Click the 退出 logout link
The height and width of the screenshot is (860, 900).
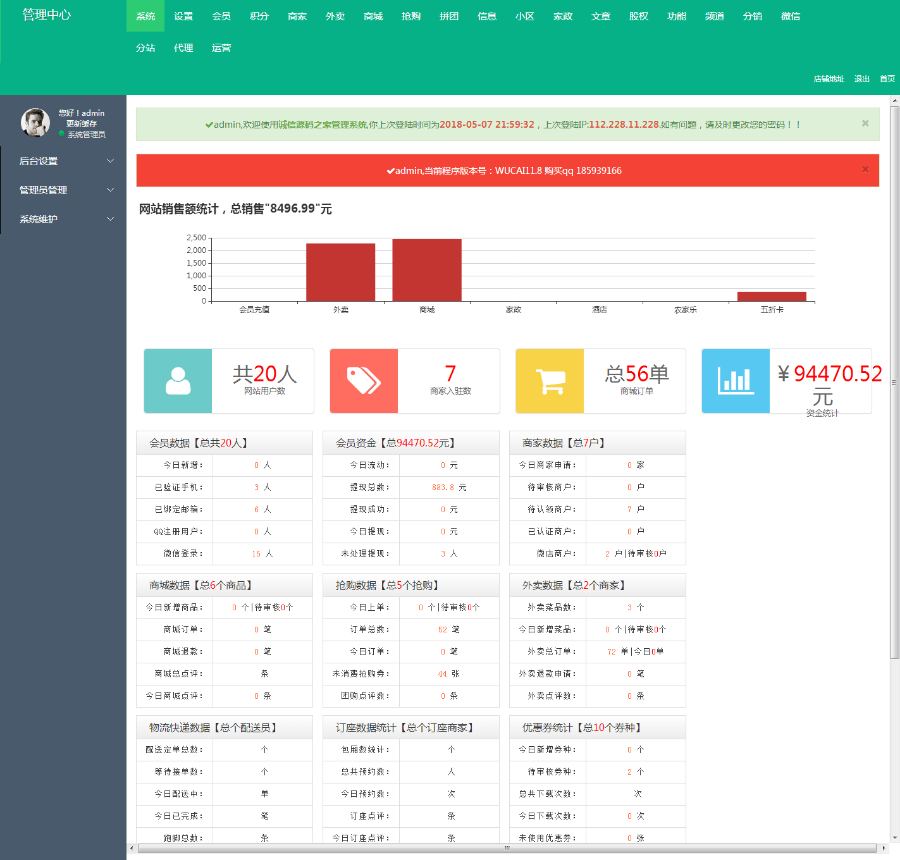click(862, 79)
